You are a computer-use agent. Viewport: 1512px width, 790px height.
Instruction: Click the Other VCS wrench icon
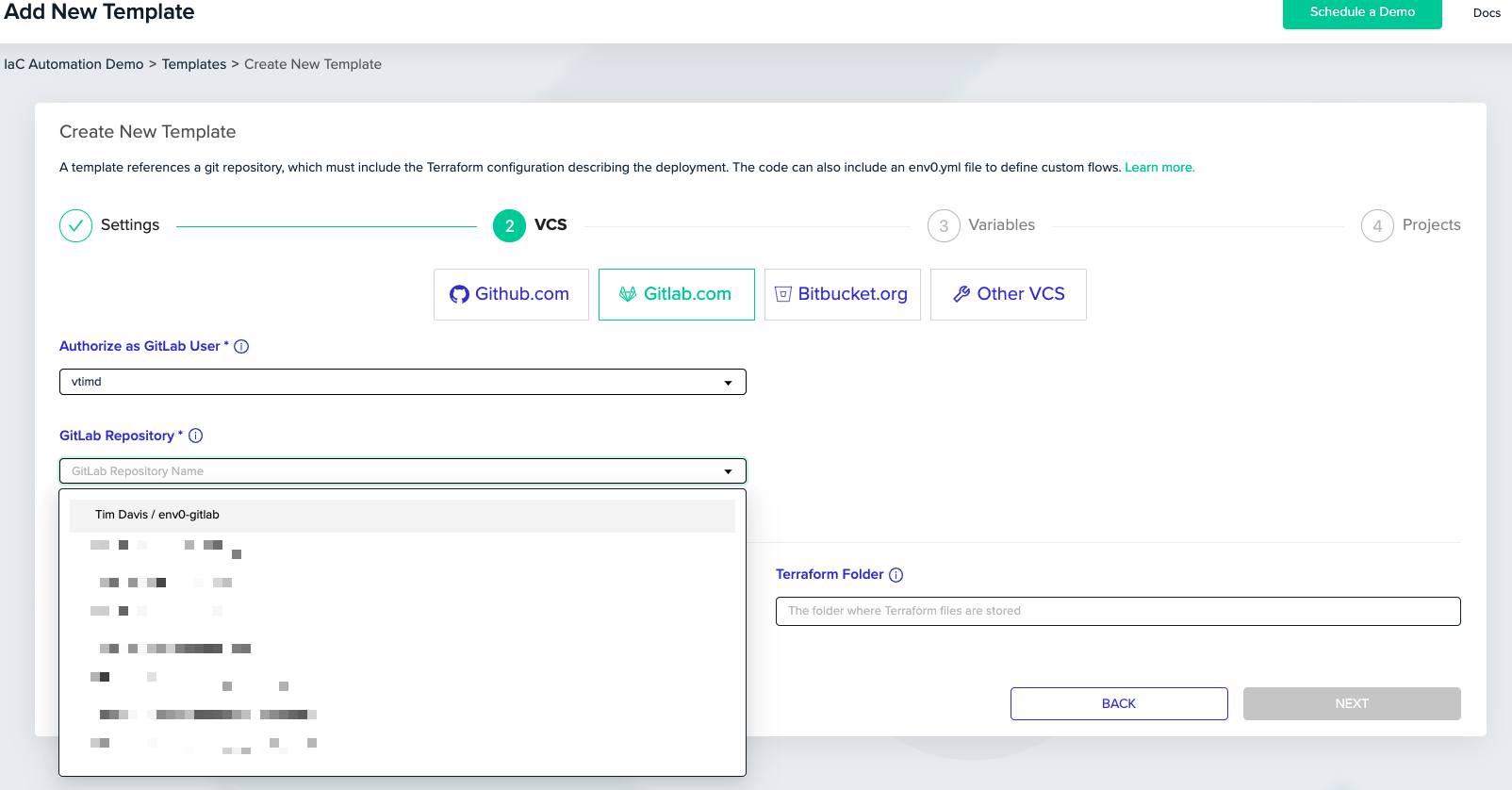961,294
